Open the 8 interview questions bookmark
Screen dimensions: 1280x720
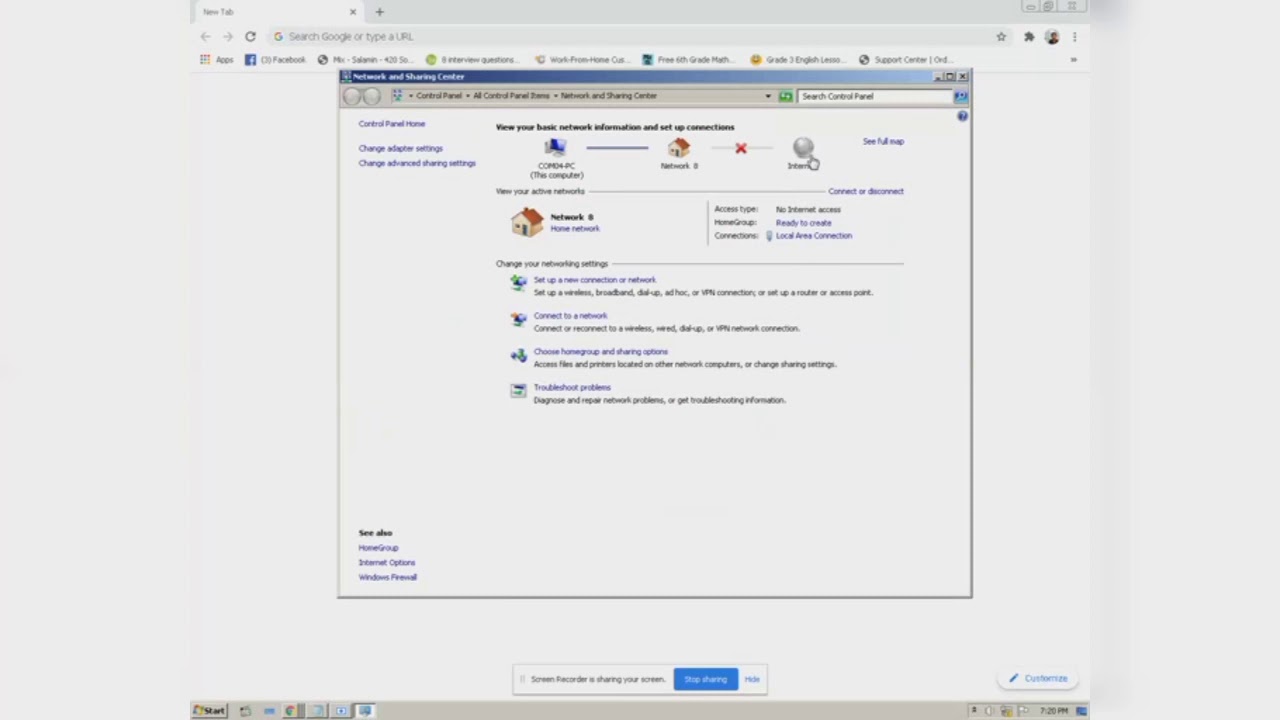click(x=473, y=59)
